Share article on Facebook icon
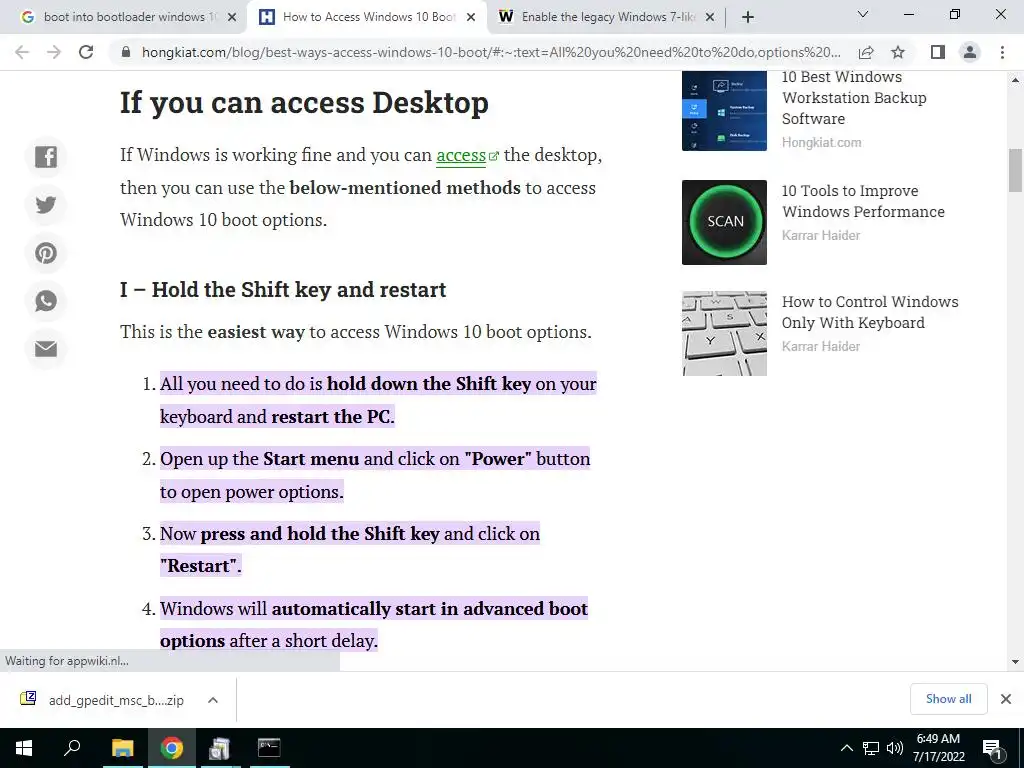This screenshot has height=768, width=1024. (46, 157)
